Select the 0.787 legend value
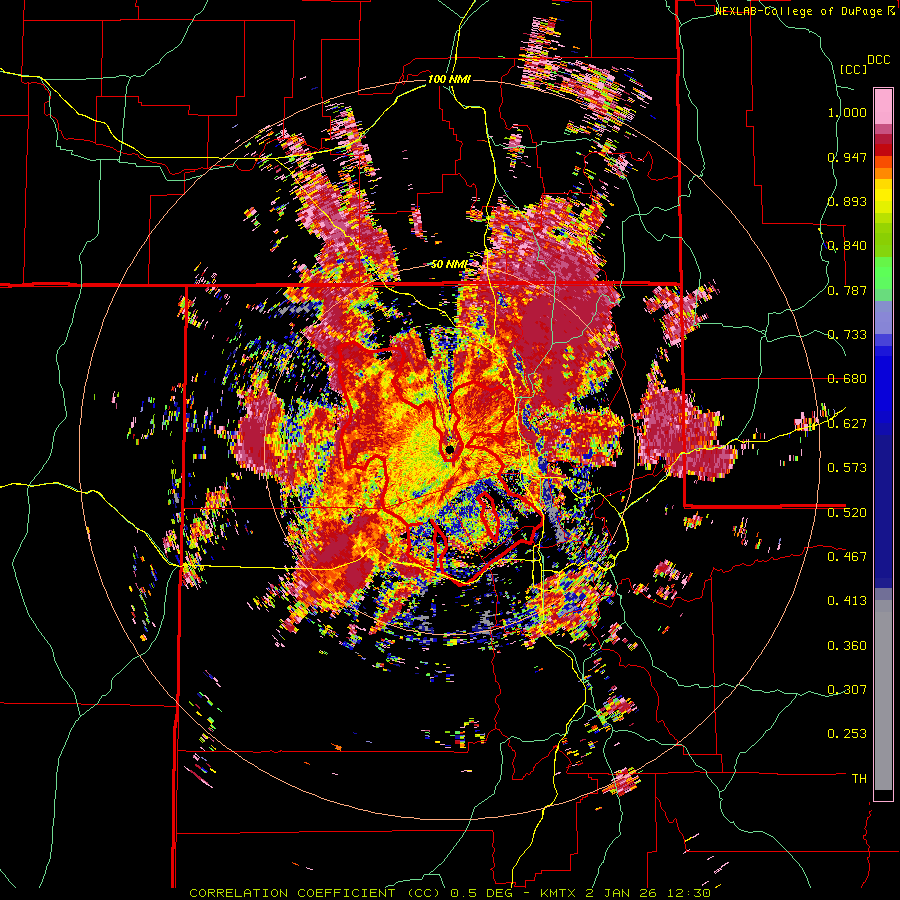The width and height of the screenshot is (900, 900). pos(847,290)
